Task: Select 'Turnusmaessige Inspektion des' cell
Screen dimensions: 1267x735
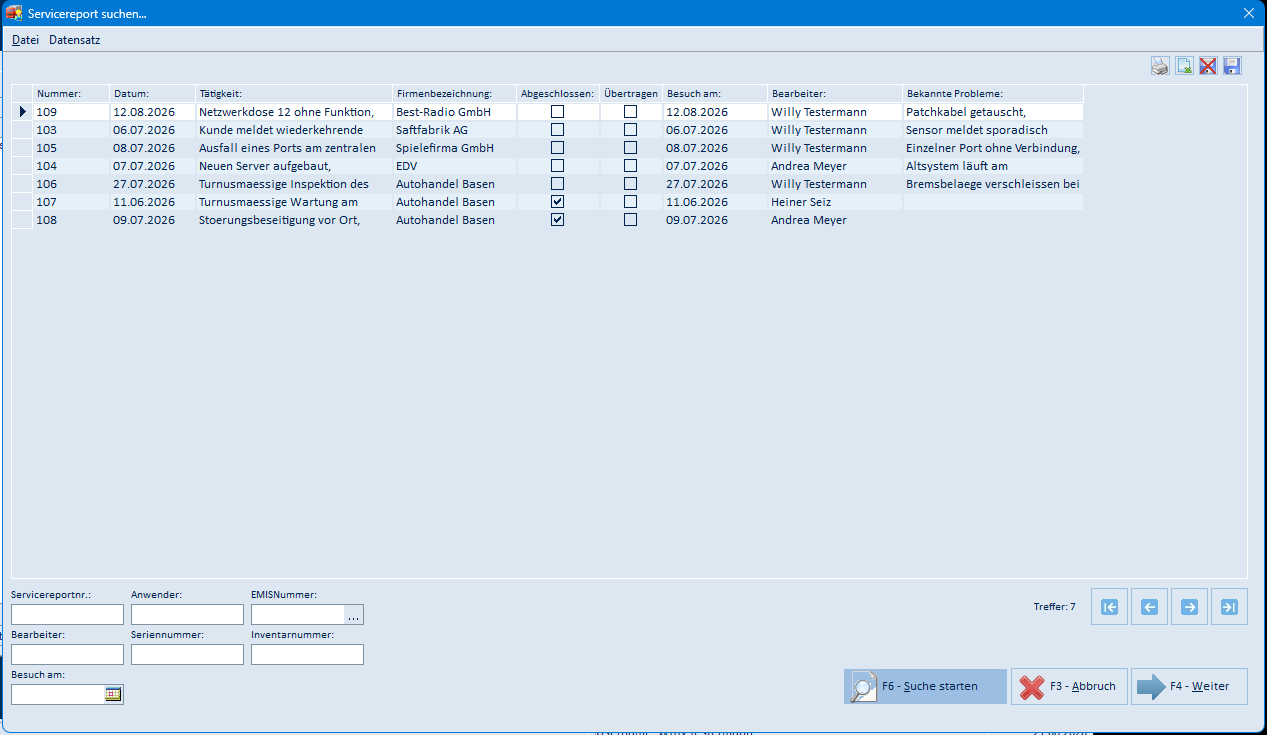Action: [x=294, y=184]
